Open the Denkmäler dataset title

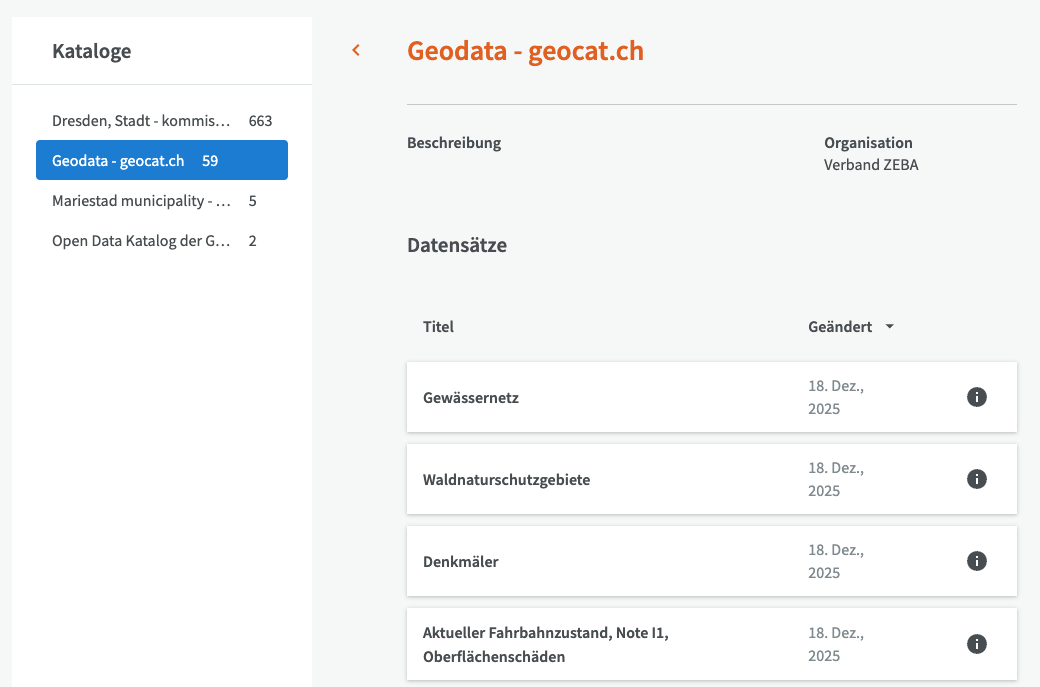pos(460,562)
